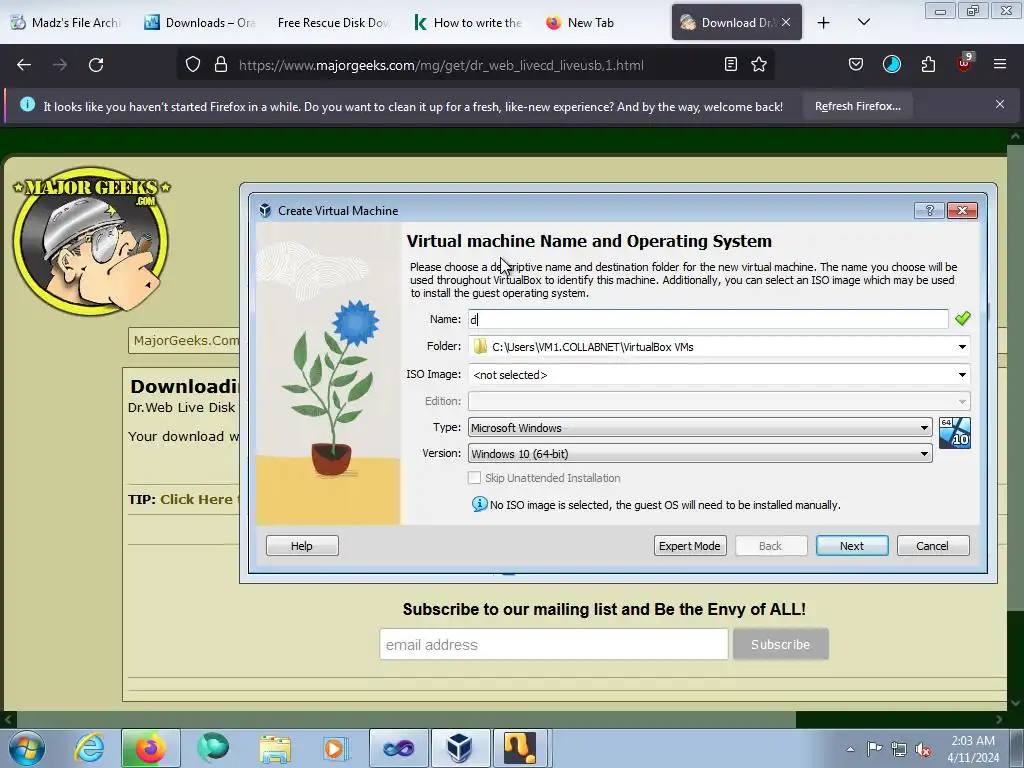
Task: Click green checkmark valid name indicator
Action: pyautogui.click(x=963, y=319)
